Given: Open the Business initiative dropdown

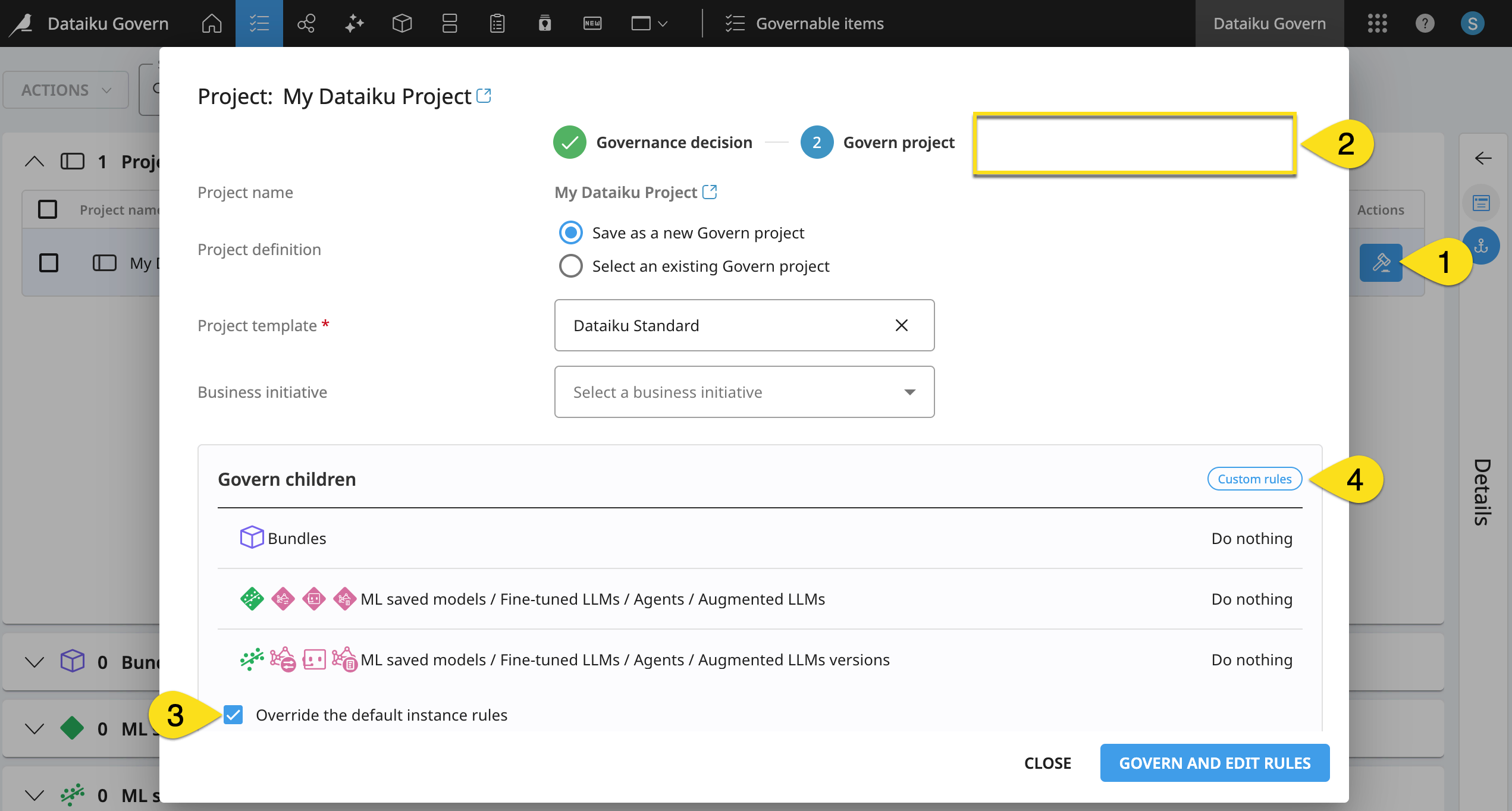Looking at the screenshot, I should (744, 392).
